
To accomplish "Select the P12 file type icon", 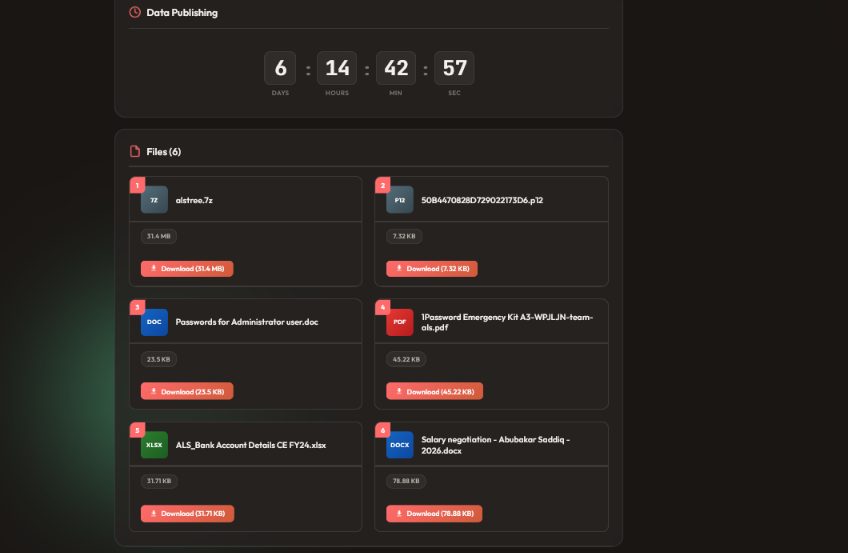I will 400,200.
